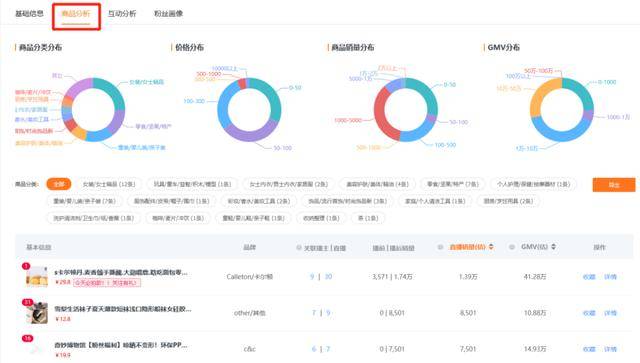Click the orange 导出 export button
Viewport: 640px width, 363px height.
coord(614,185)
